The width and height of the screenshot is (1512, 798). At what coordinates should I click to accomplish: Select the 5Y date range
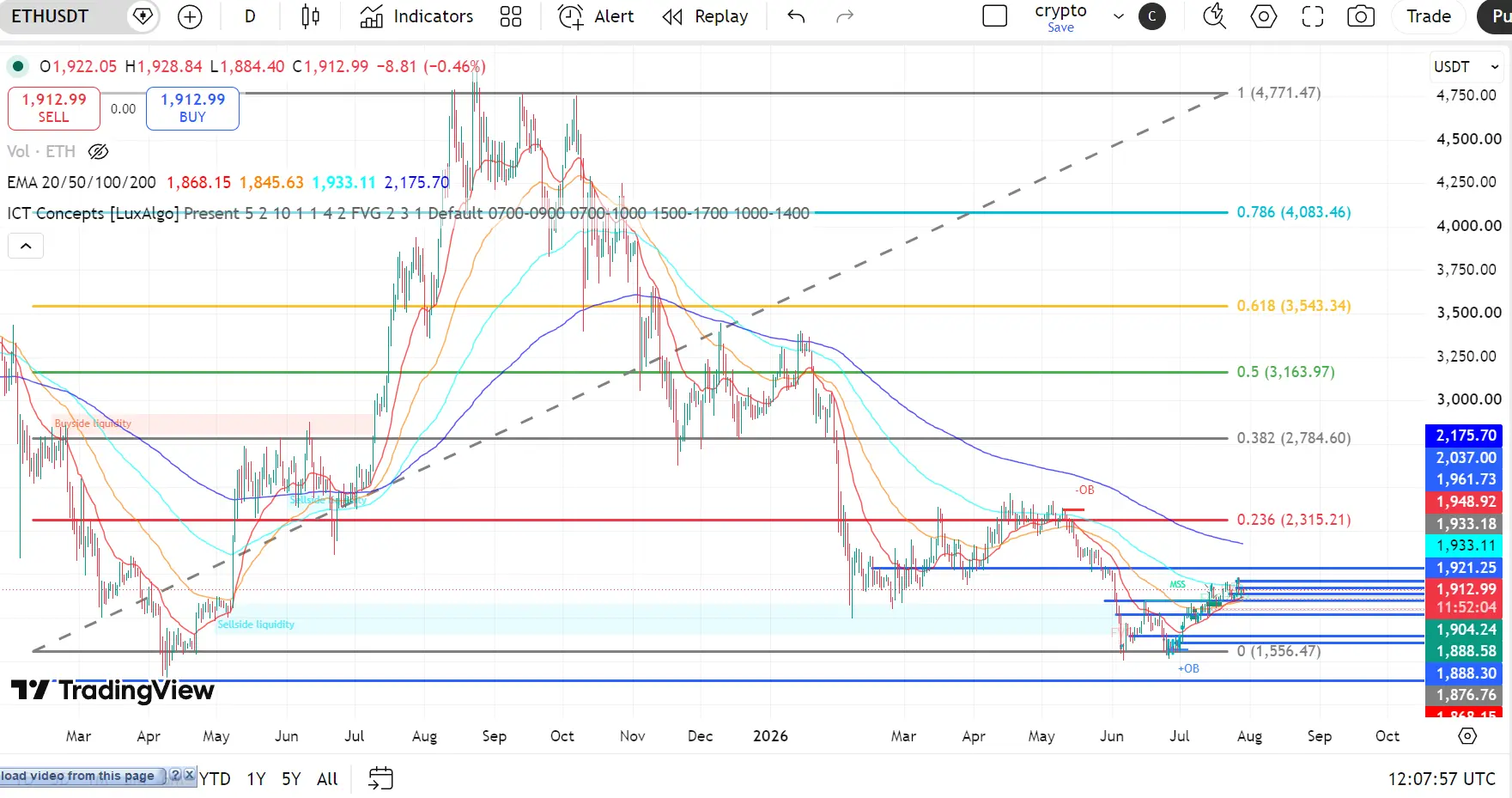291,779
